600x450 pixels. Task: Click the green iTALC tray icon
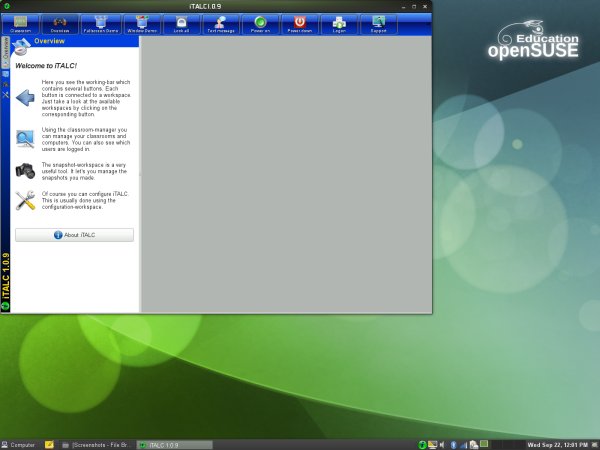pyautogui.click(x=422, y=445)
